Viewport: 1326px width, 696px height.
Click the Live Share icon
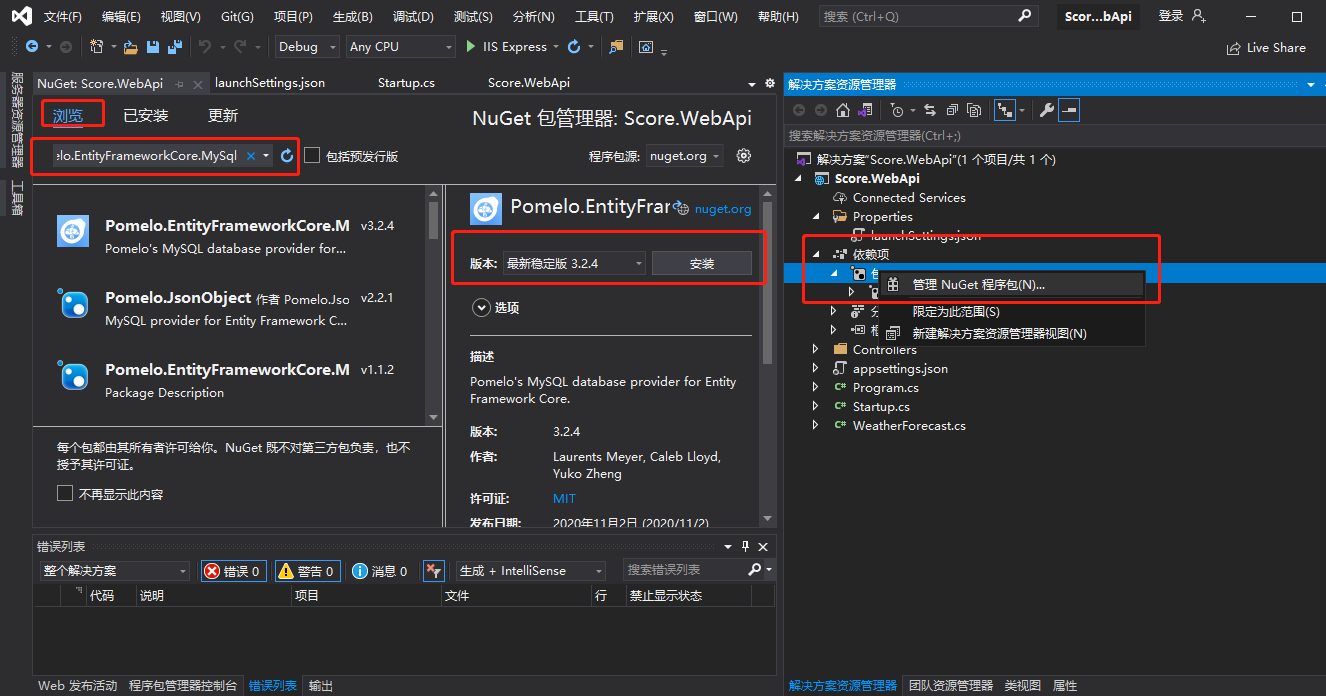point(1233,48)
